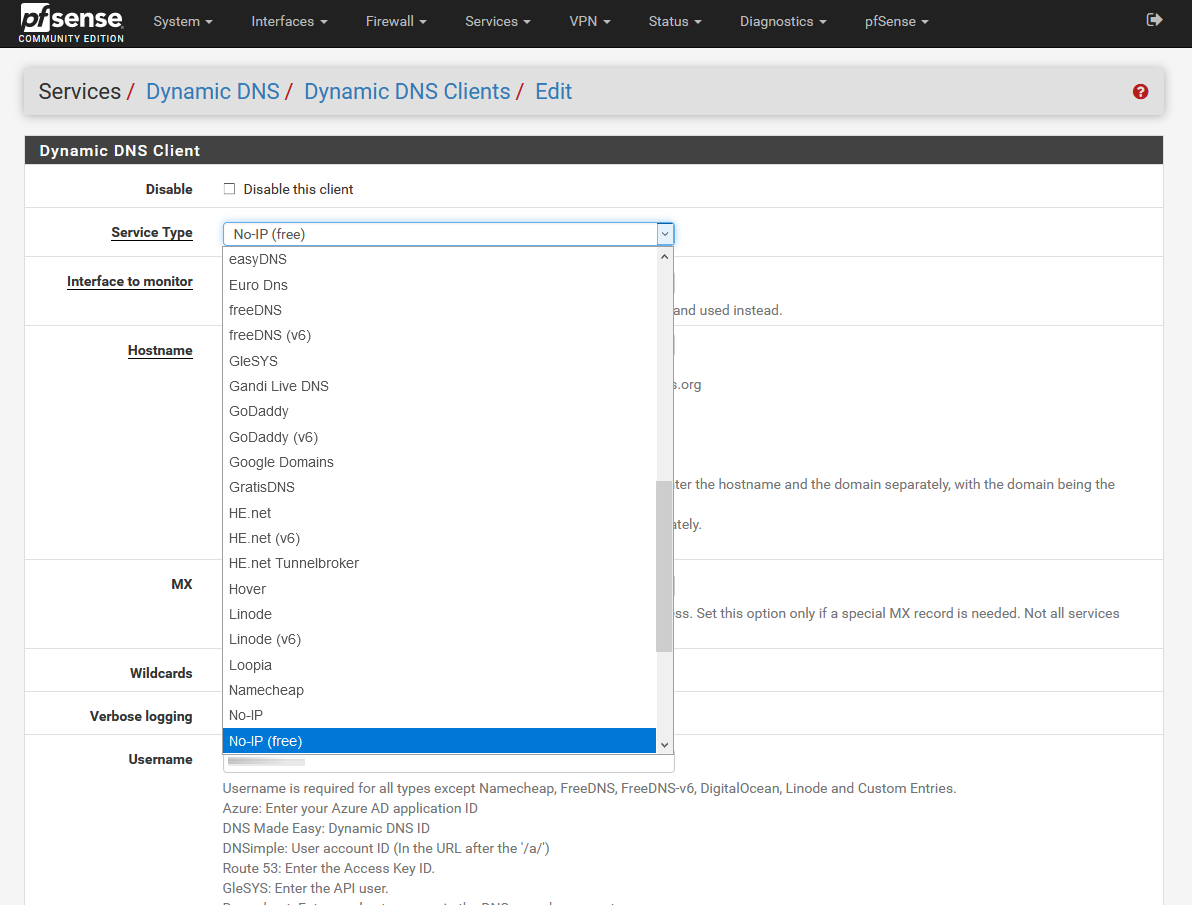Click the dropdown list scrollbar thumb

tap(664, 567)
